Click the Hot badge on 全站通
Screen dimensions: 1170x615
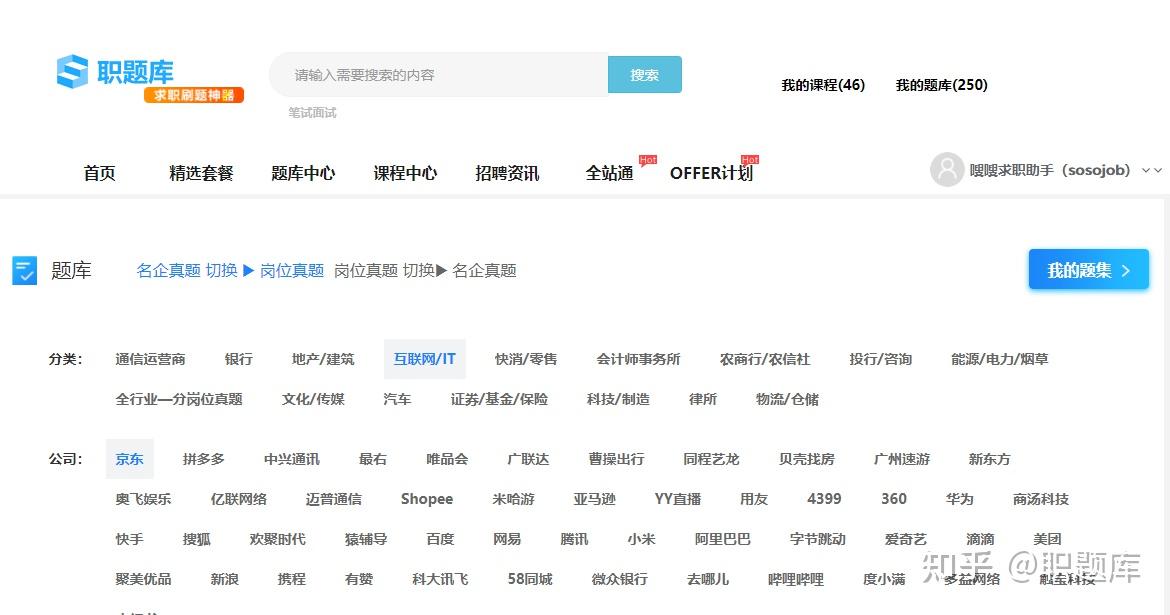(648, 160)
